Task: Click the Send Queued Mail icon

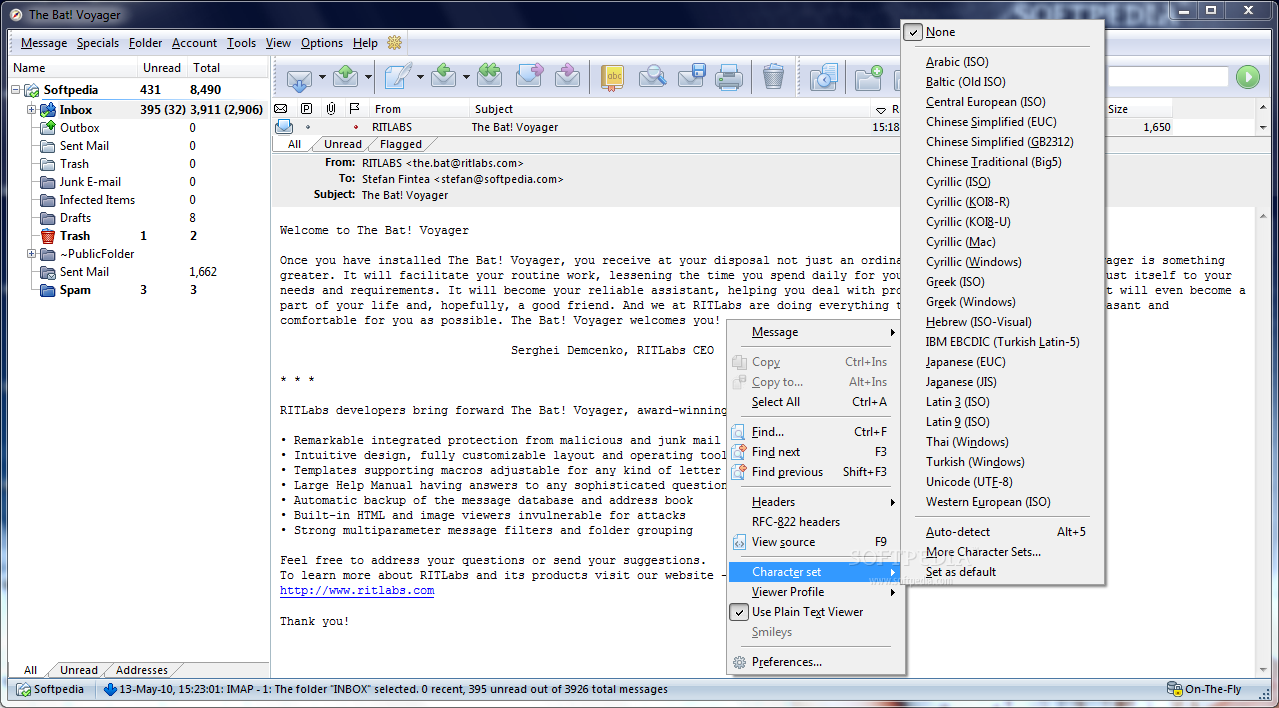Action: coord(346,77)
